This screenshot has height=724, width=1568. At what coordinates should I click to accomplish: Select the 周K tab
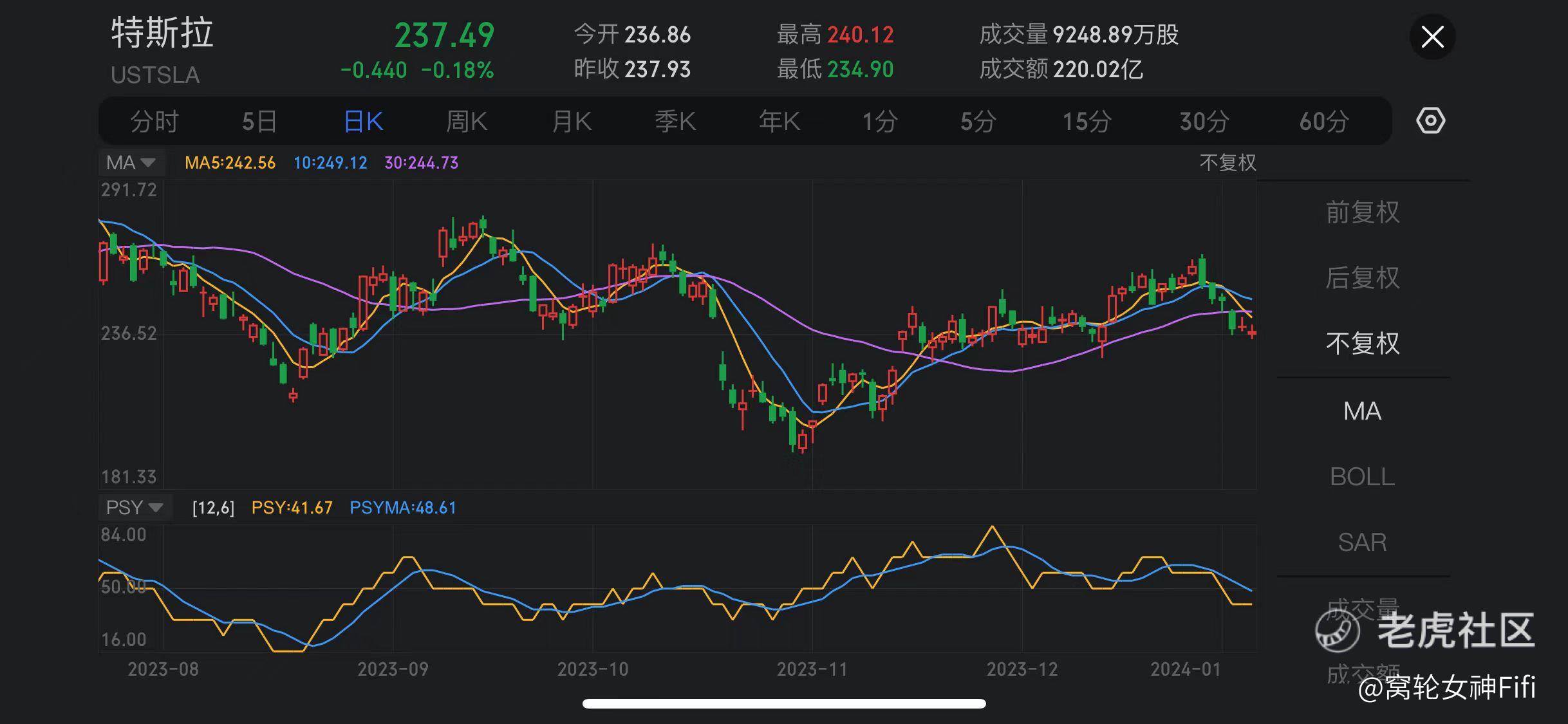click(467, 121)
